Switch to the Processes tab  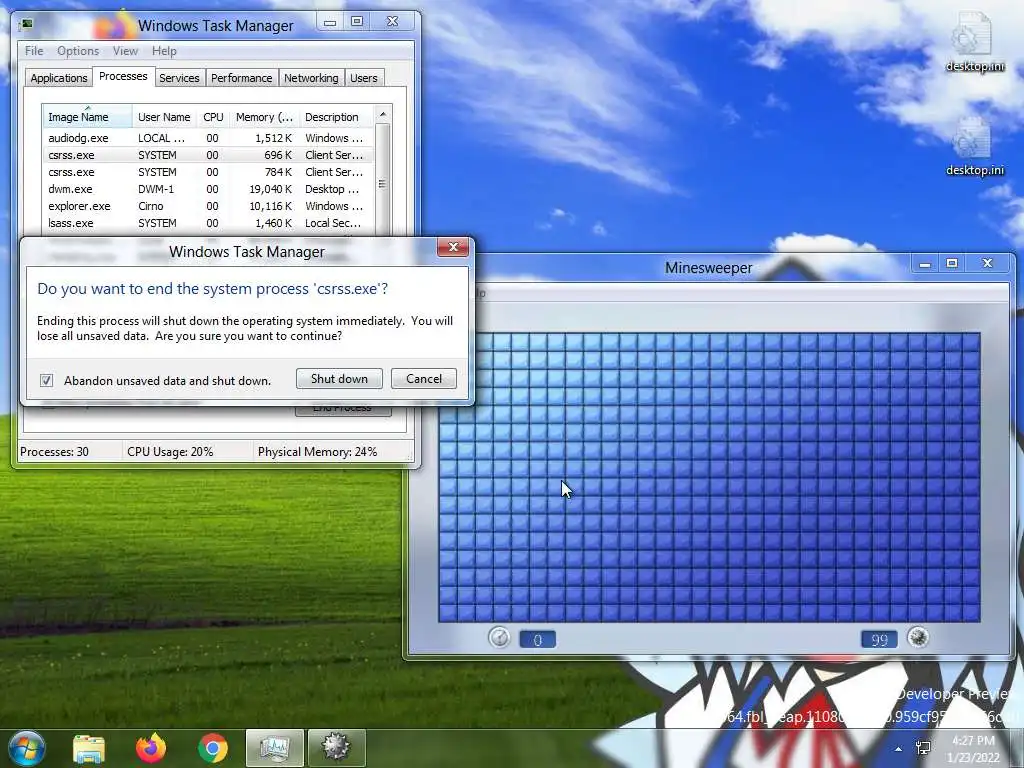pyautogui.click(x=123, y=76)
